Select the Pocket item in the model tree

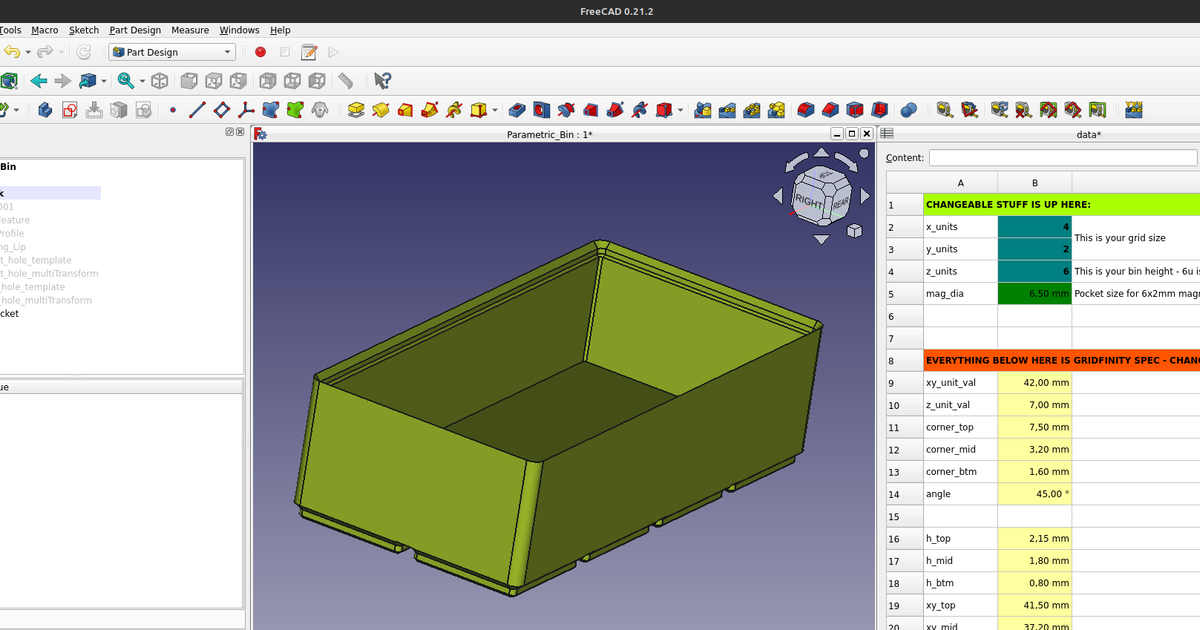8,313
